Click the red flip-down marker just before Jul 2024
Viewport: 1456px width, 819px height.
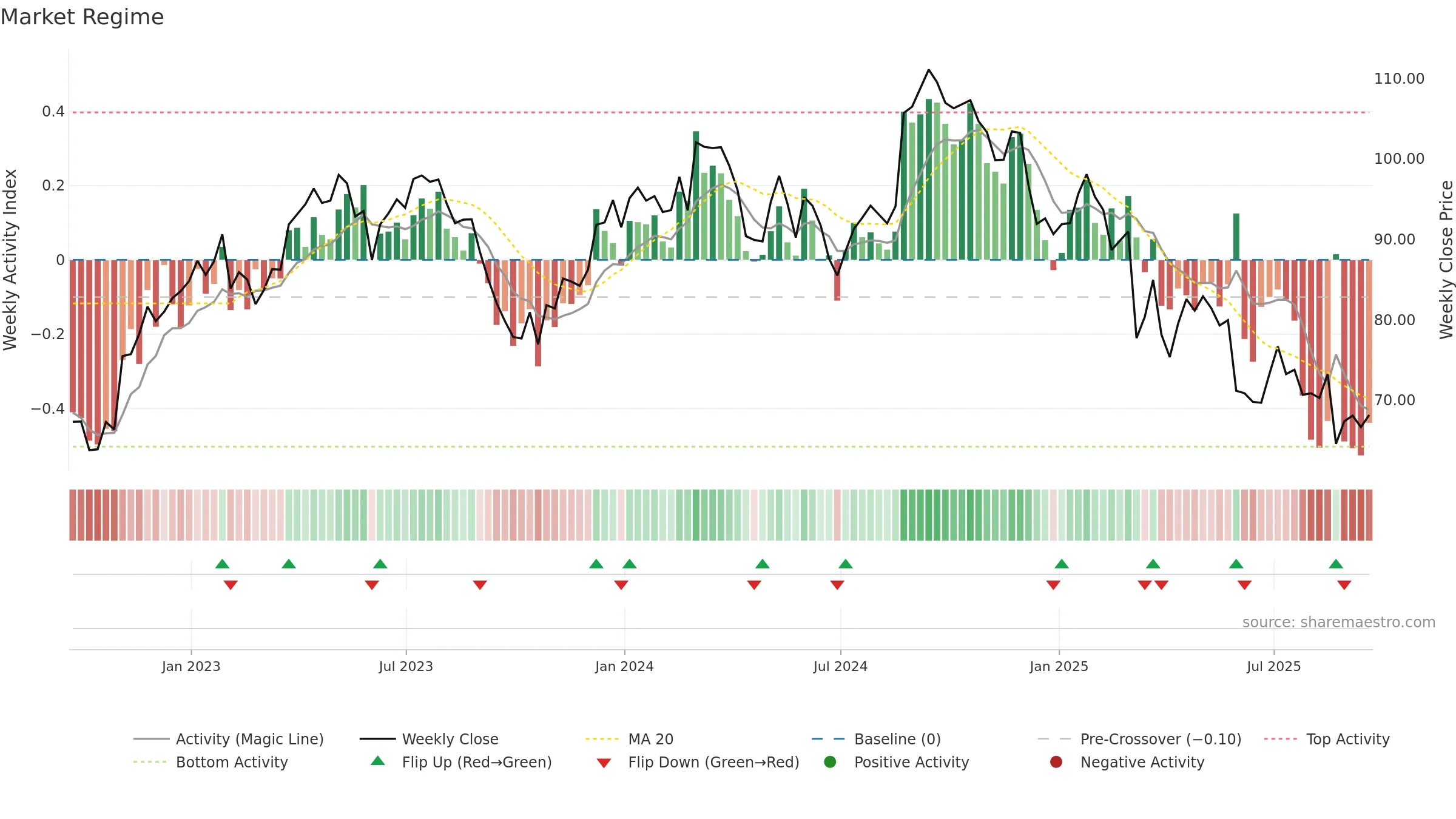[837, 585]
